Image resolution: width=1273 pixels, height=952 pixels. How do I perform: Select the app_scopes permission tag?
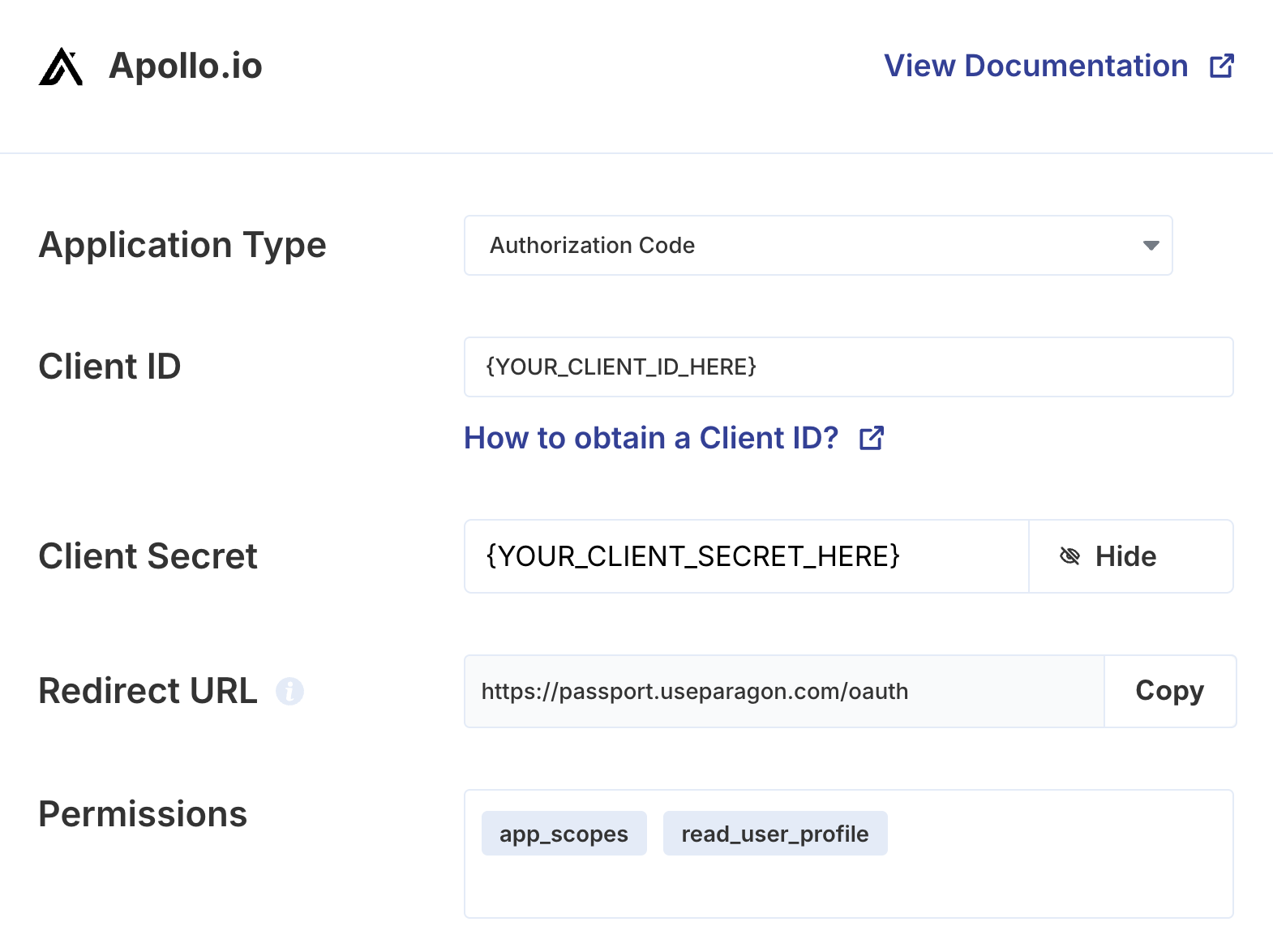[564, 834]
